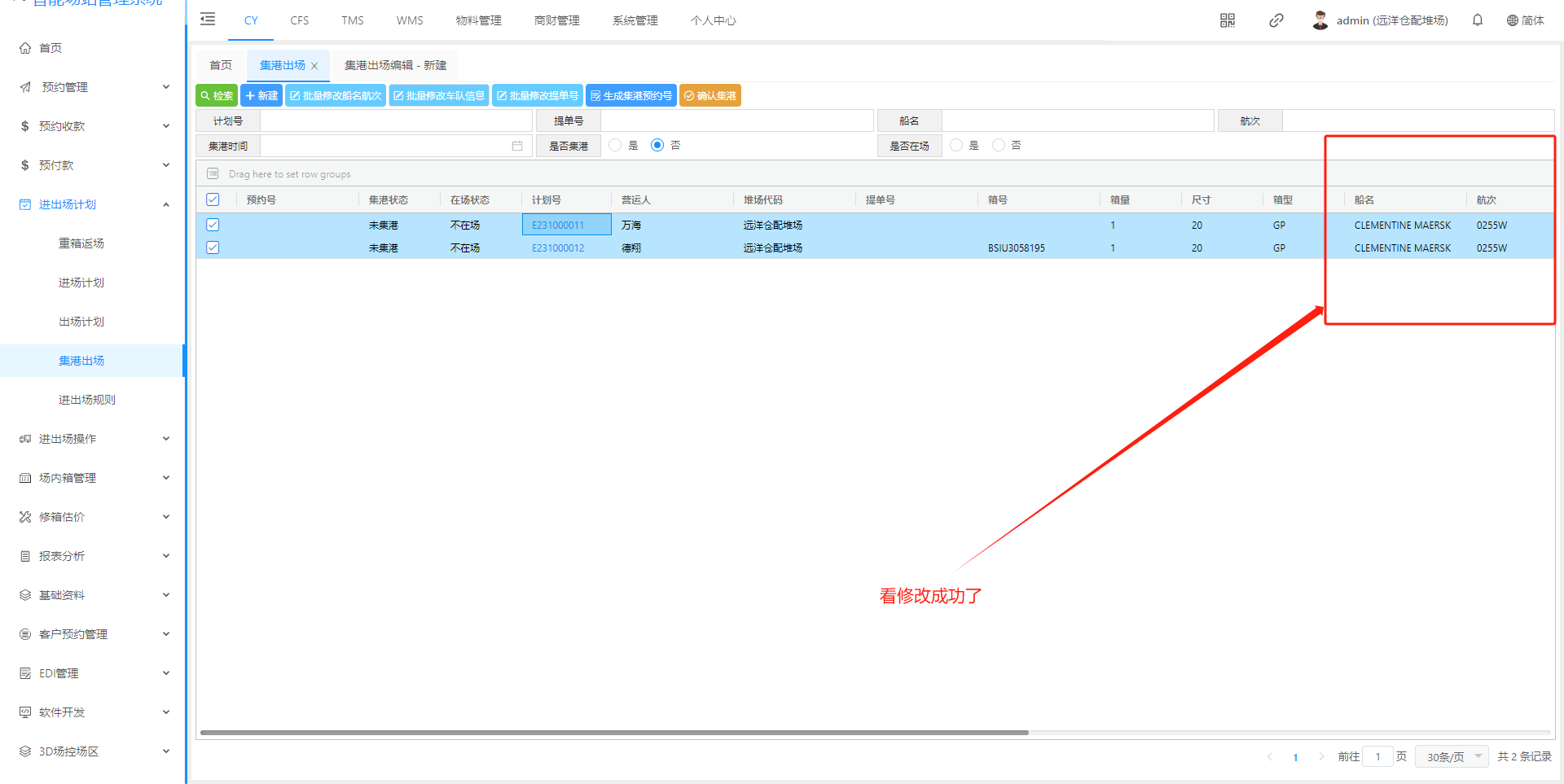1564x784 pixels.
Task: Open notifications bell icon
Action: coord(1477,20)
